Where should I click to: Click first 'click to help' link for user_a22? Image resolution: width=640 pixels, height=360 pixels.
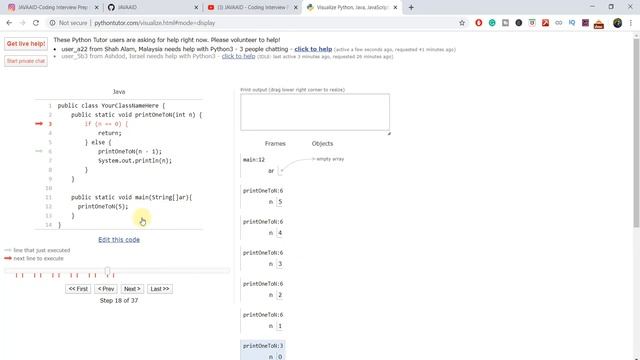[313, 49]
